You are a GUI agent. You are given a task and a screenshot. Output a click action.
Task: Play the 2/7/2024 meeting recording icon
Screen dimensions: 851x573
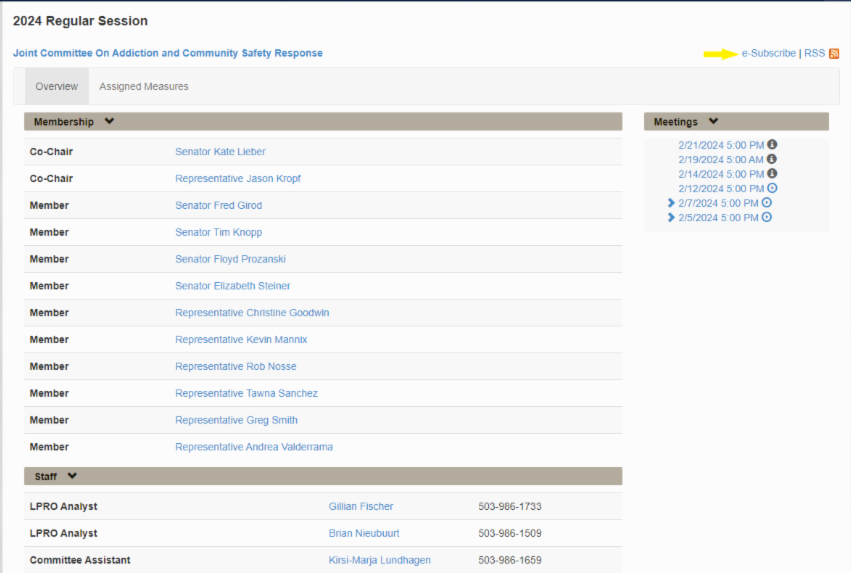point(766,203)
